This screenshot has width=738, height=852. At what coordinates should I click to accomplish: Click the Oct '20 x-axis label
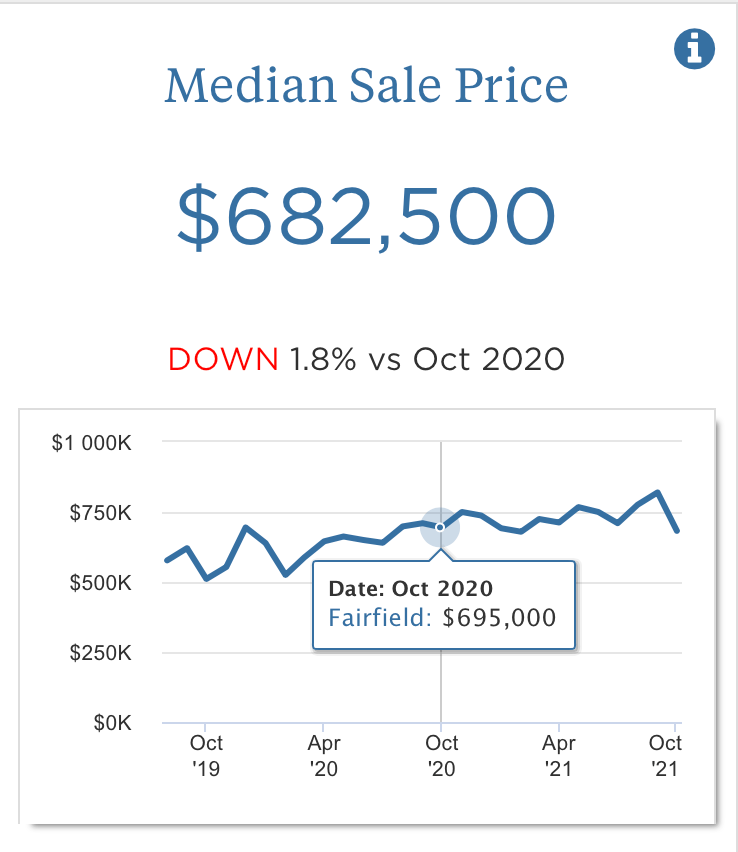[442, 756]
